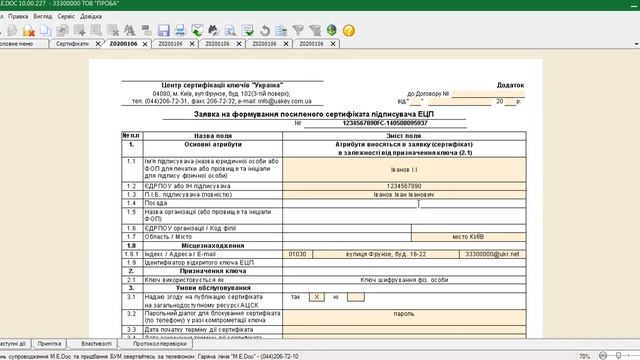The width and height of the screenshot is (640, 360).
Task: Click the 'Ідентифікатор відкритого ключа ЕЦП' label
Action: click(x=199, y=263)
